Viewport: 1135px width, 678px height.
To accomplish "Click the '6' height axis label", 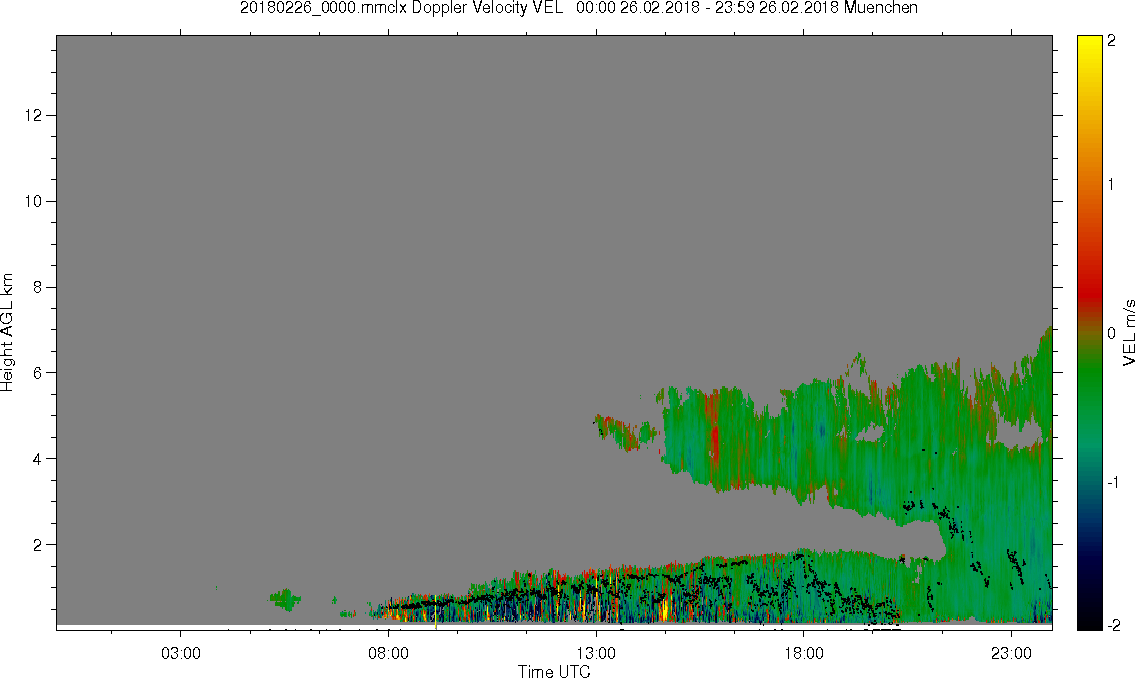I will (x=37, y=373).
